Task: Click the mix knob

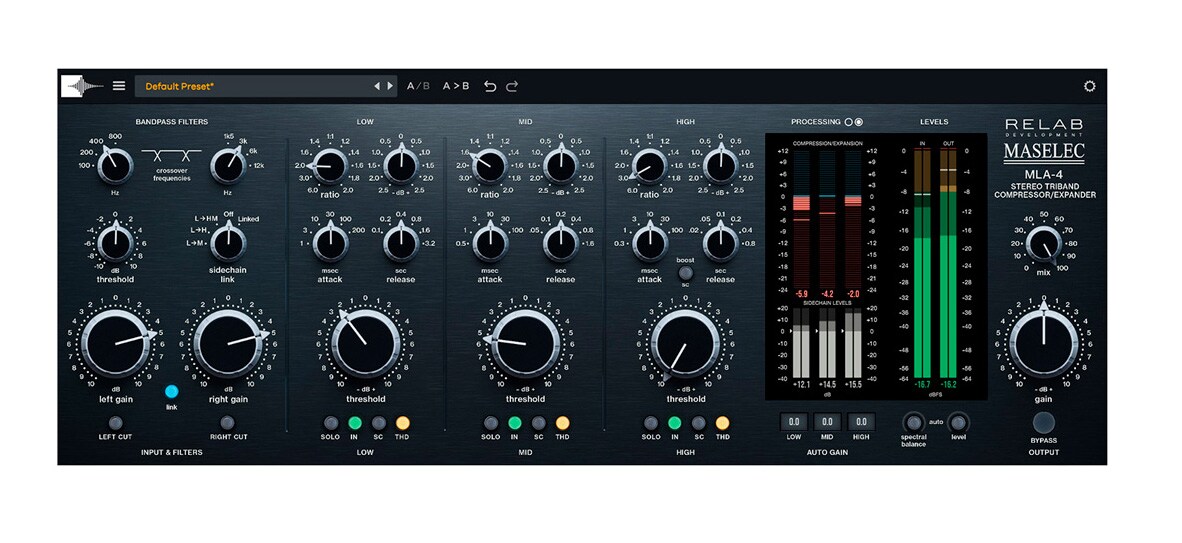Action: point(1043,244)
